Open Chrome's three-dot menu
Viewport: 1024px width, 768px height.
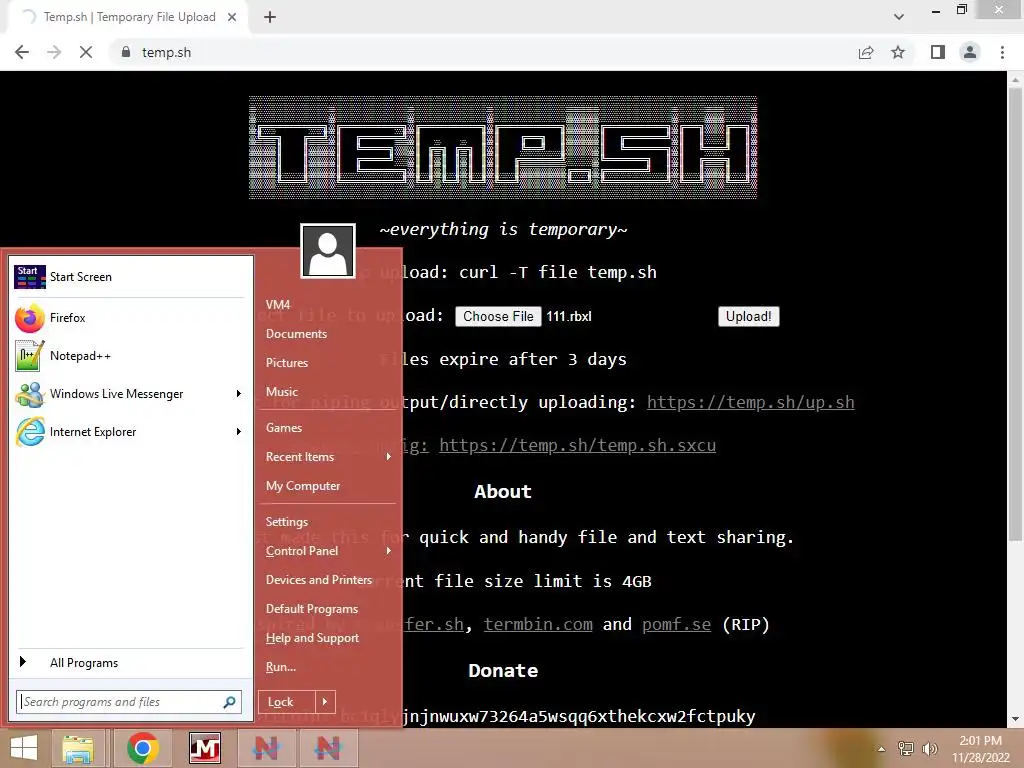(1002, 52)
